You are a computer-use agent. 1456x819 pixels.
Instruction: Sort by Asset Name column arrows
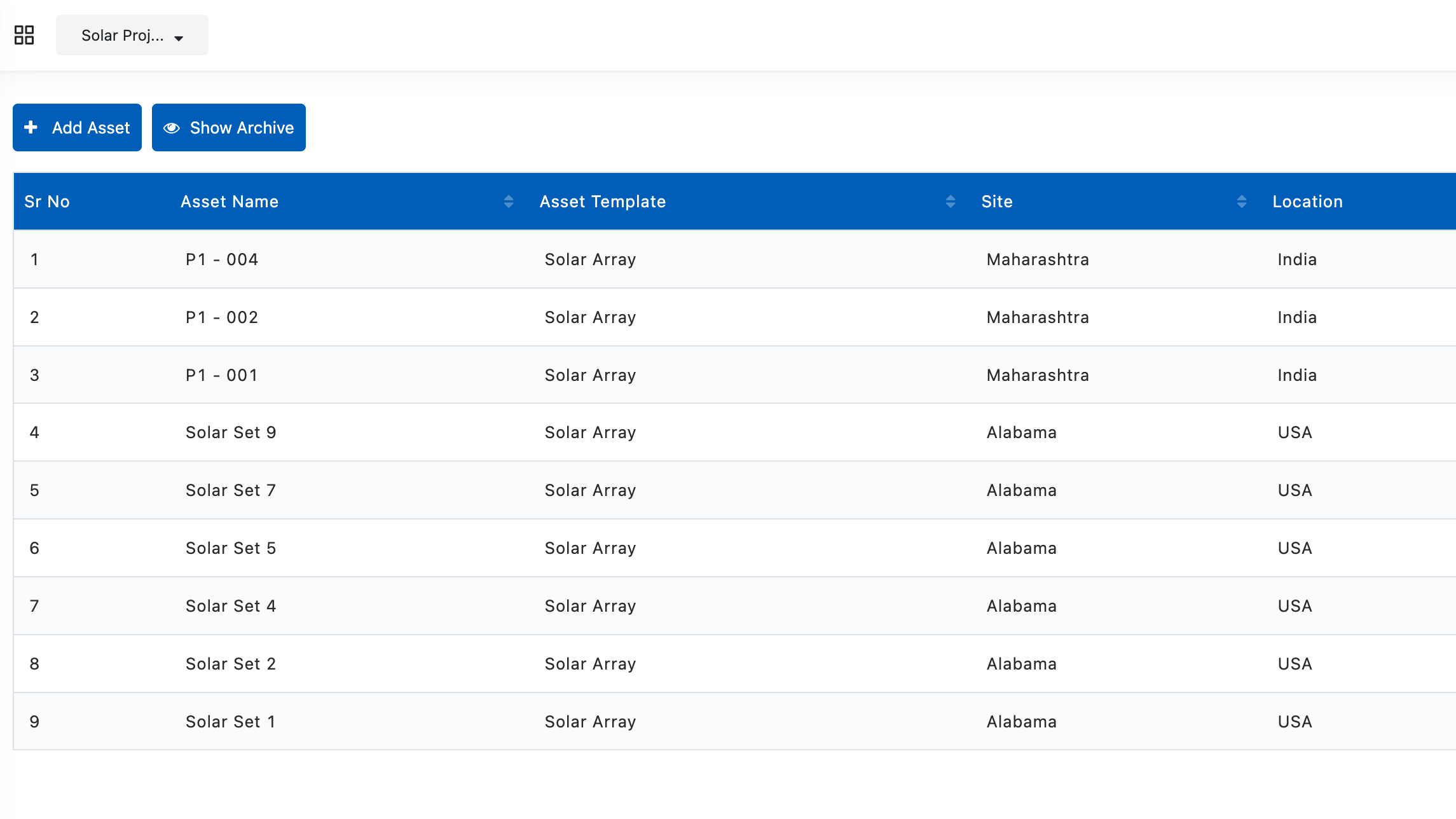[509, 202]
